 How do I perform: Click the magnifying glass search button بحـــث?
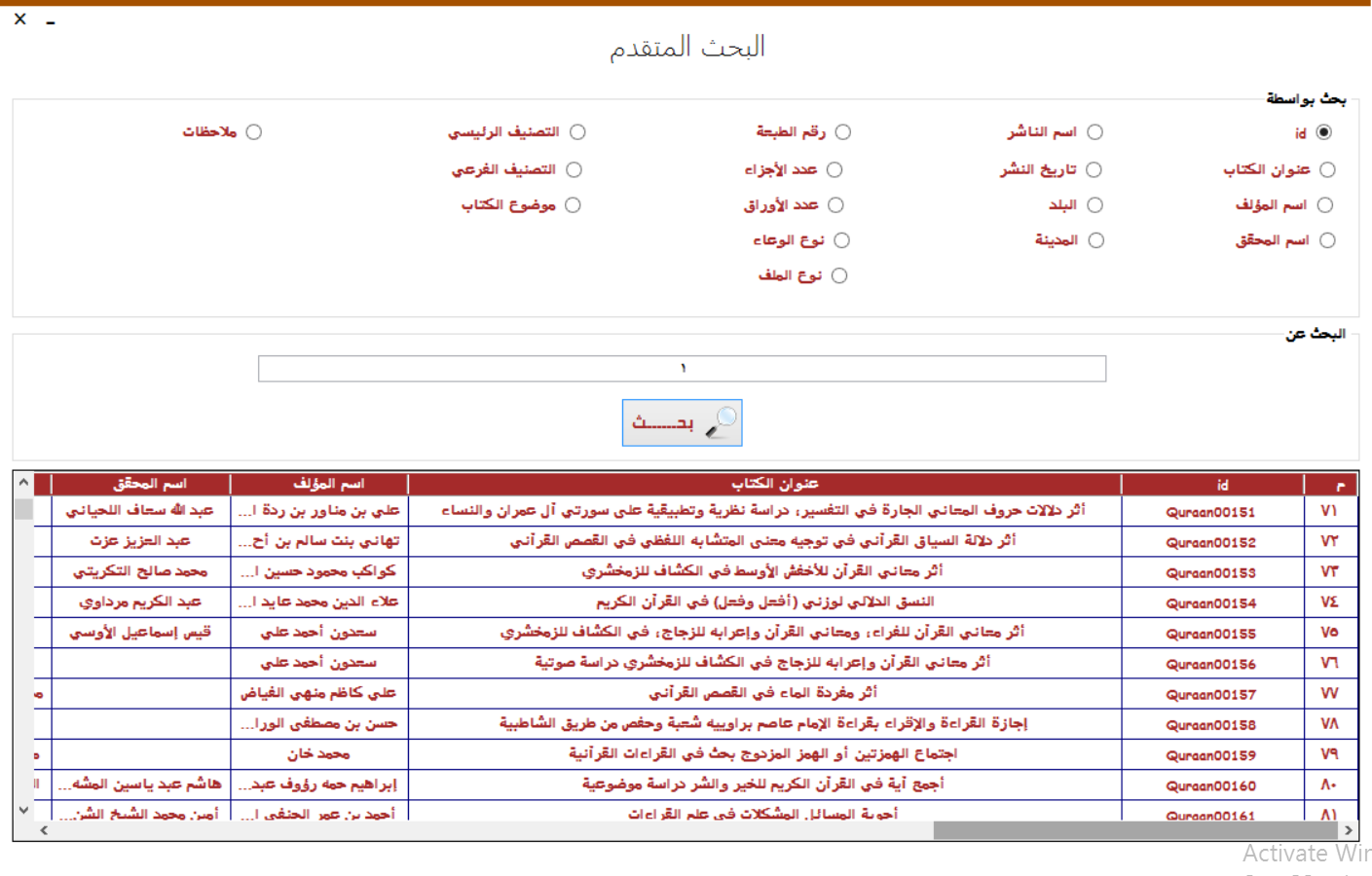point(682,421)
